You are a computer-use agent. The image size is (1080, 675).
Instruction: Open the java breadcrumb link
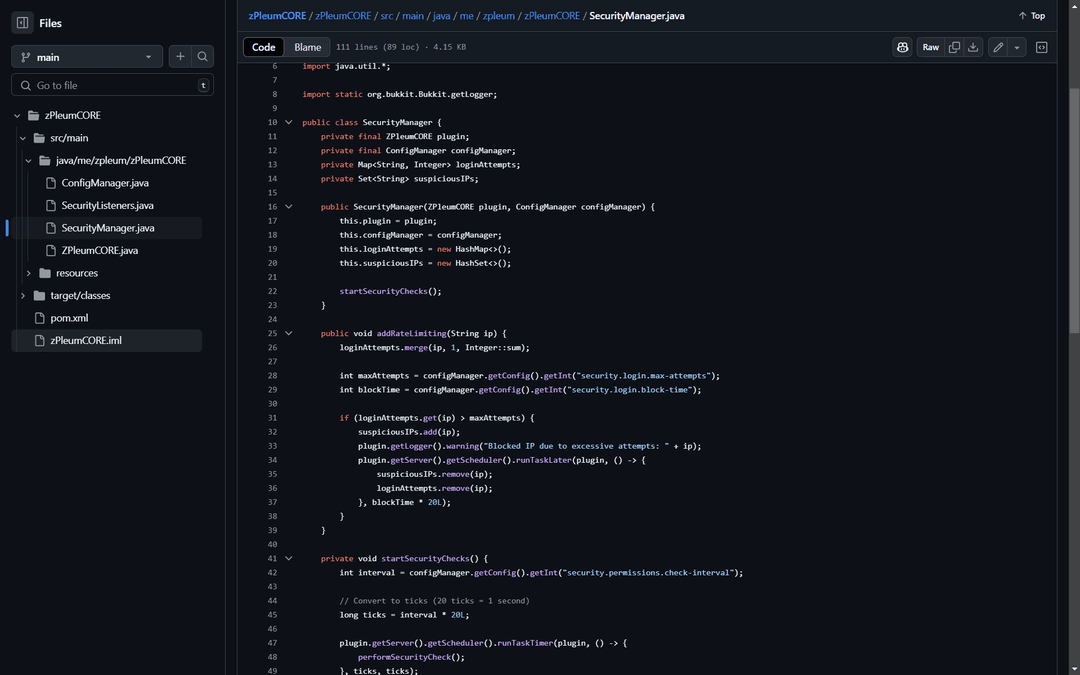(x=442, y=15)
